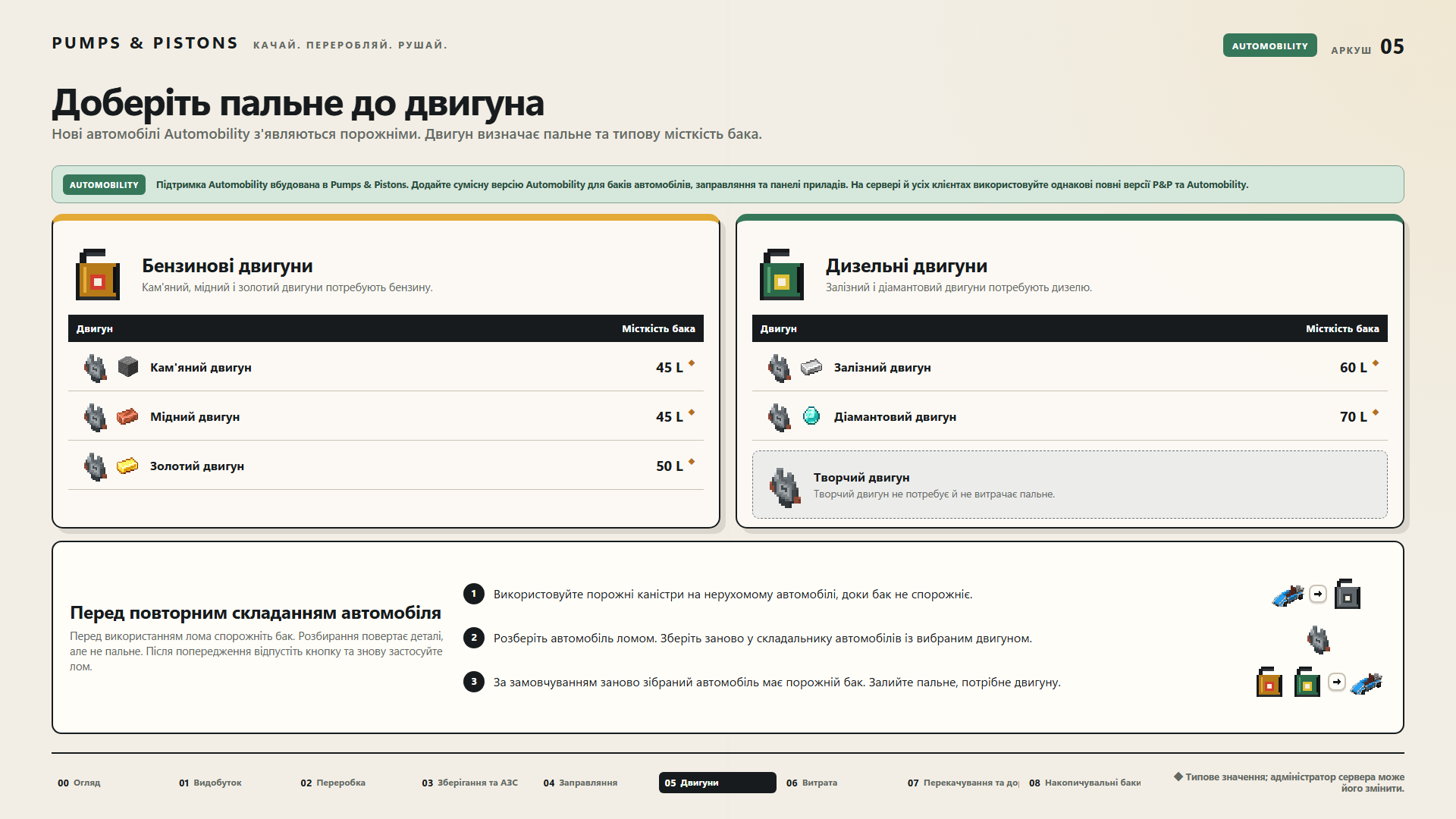Click the empty gray canister icon in step 1
This screenshot has width=1456, height=819.
(x=1348, y=594)
